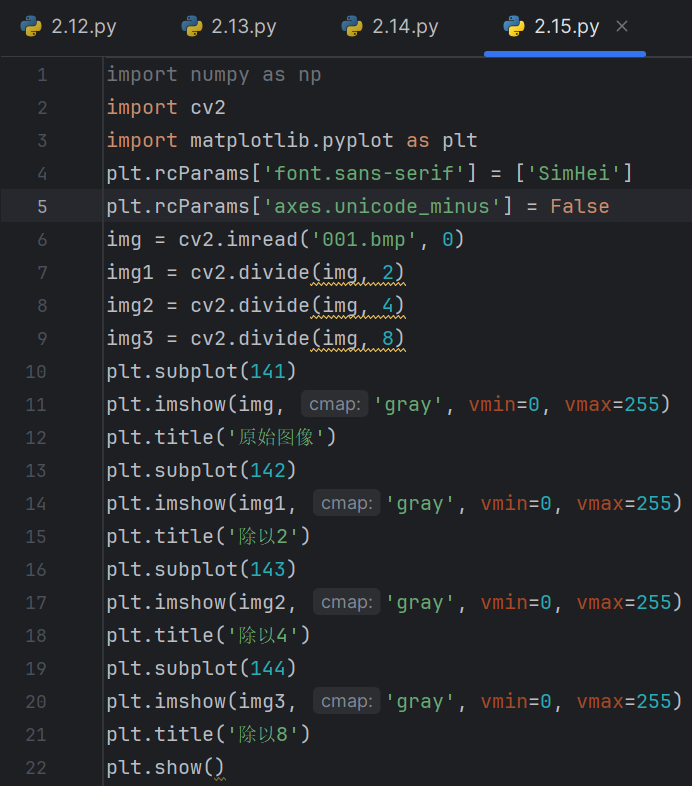
Task: Click img3 argument on line 20
Action: click(262, 702)
